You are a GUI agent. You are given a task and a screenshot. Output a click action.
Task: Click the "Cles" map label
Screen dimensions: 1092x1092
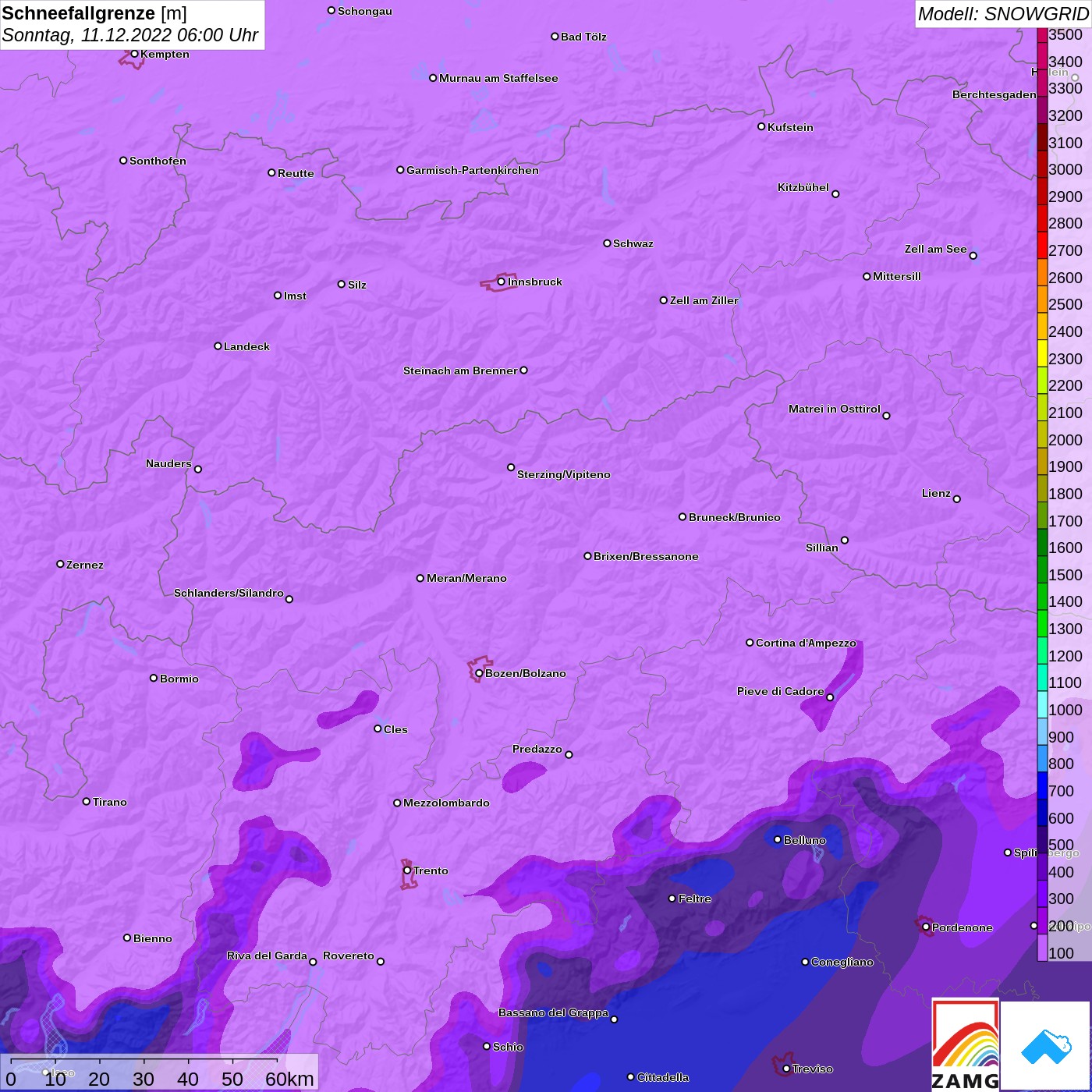pos(395,729)
